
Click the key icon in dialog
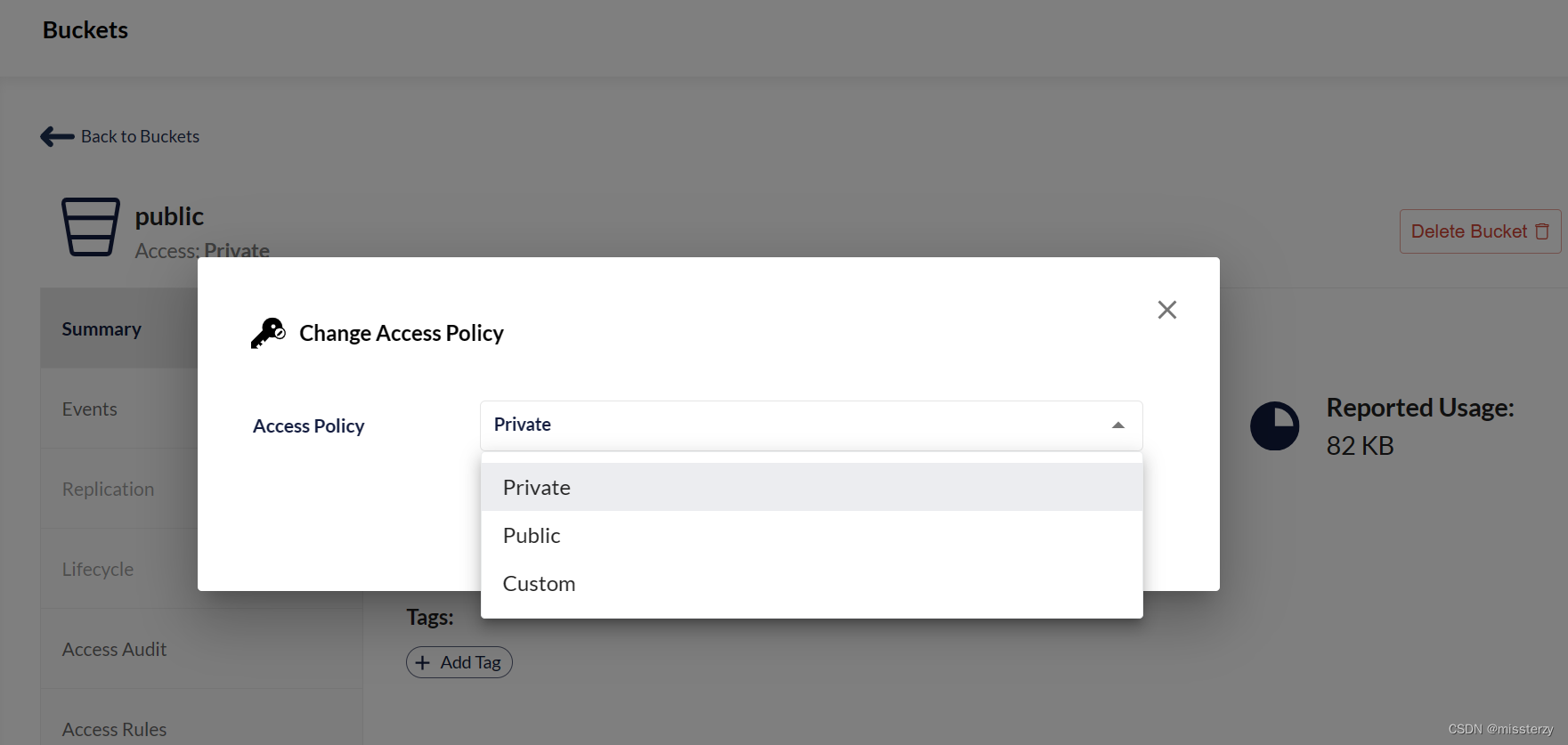267,333
